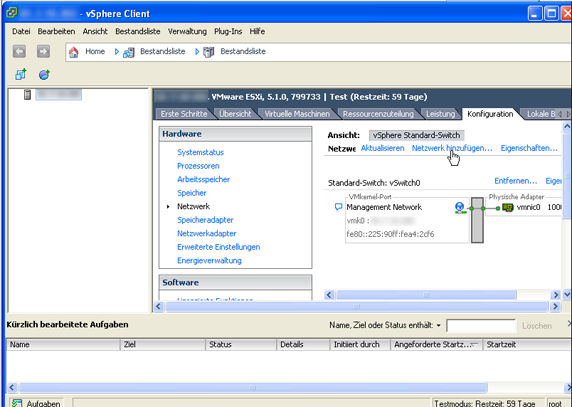The width and height of the screenshot is (572, 407).
Task: Click the first Bestandsliste breadcrumb
Action: coord(162,51)
